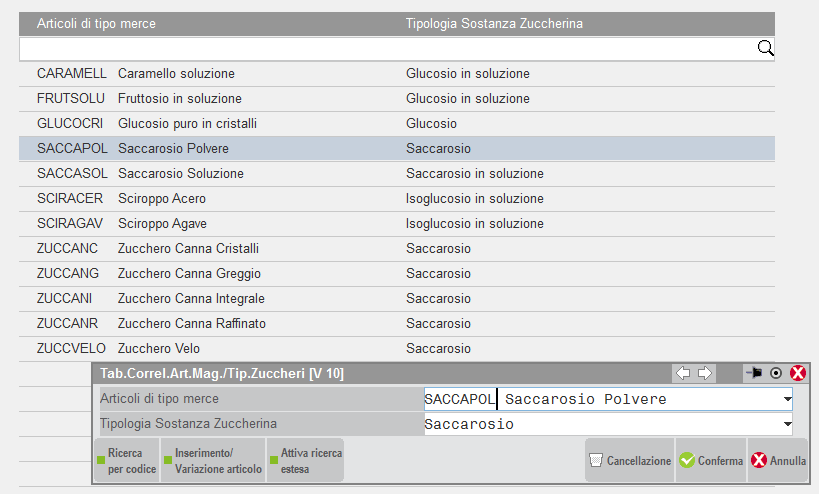Confirm with the green Conferma button

point(711,461)
